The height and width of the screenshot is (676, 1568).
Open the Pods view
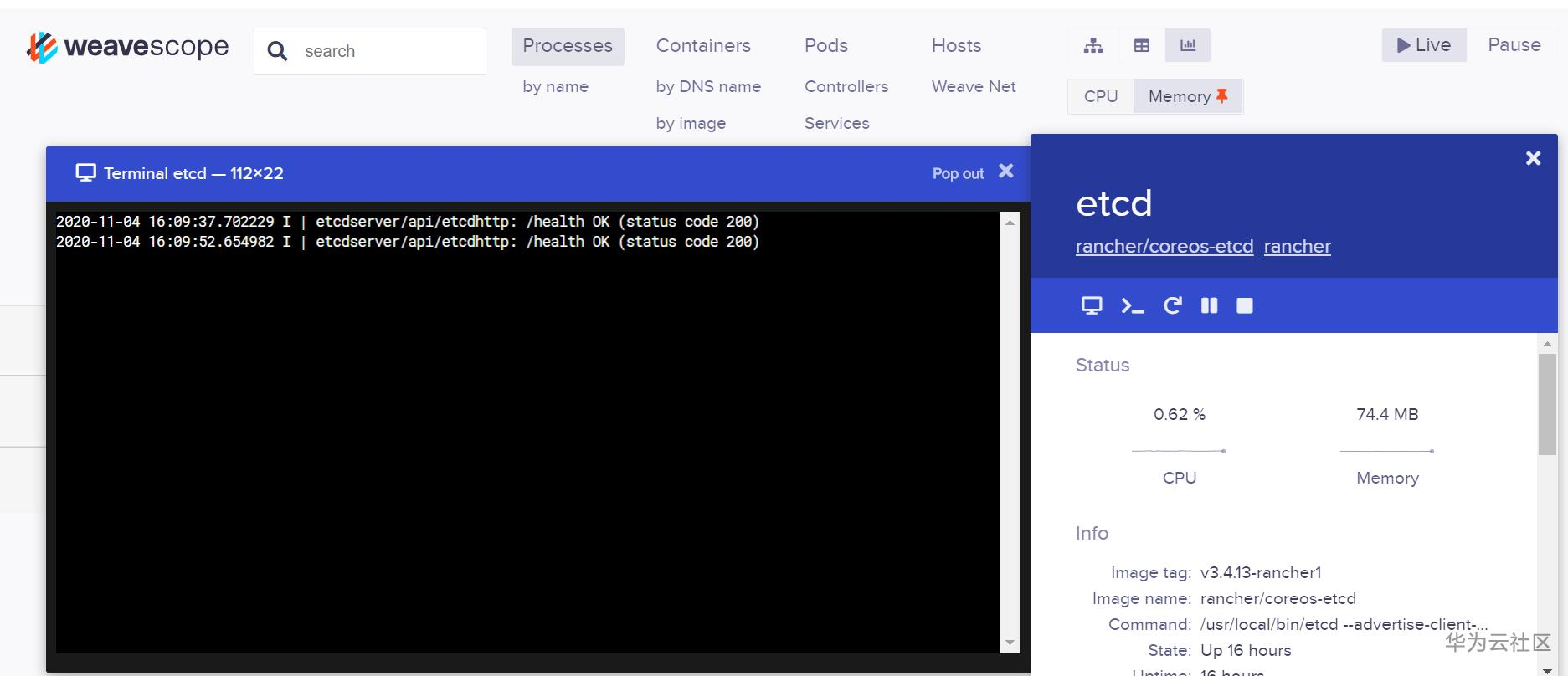[x=826, y=46]
